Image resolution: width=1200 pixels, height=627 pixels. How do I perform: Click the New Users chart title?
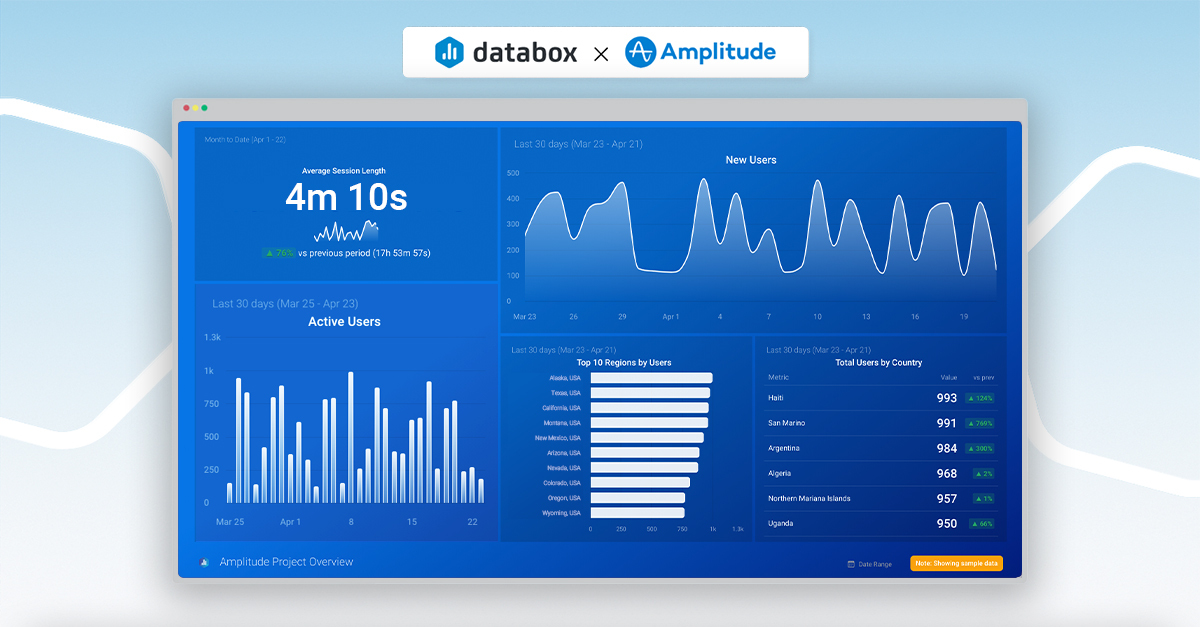[751, 159]
